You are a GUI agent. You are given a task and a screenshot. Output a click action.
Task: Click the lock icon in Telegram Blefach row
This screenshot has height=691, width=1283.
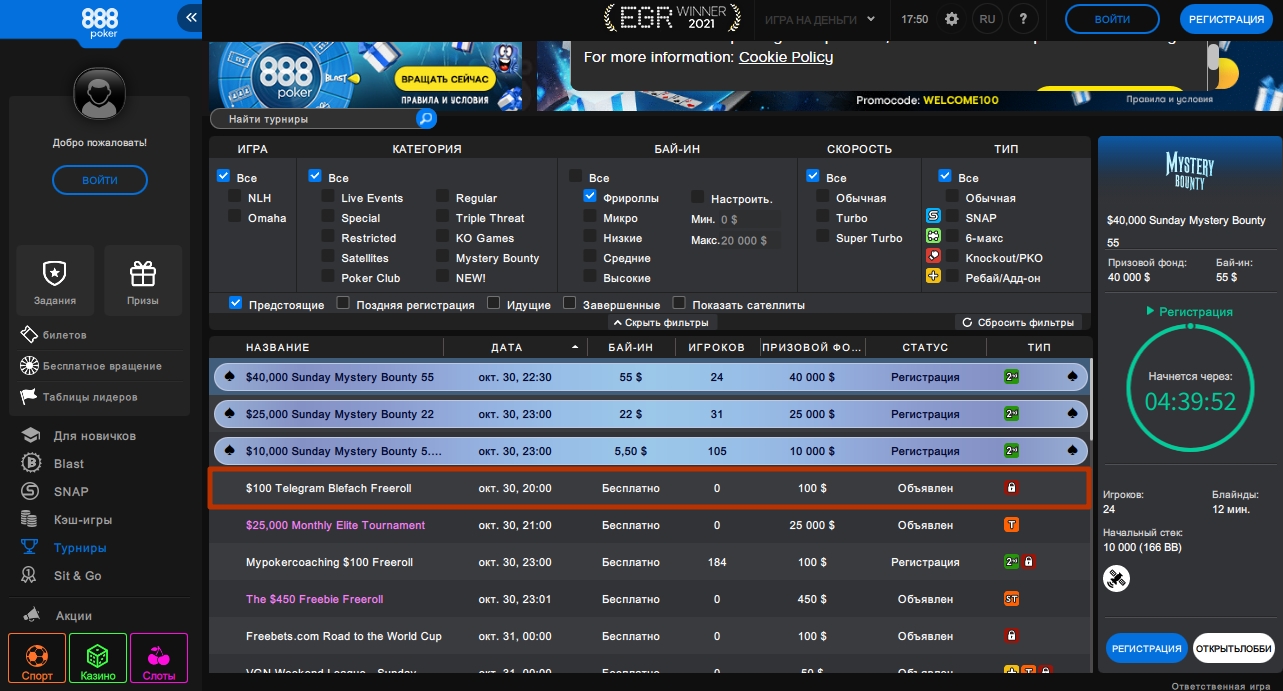pyautogui.click(x=1011, y=488)
